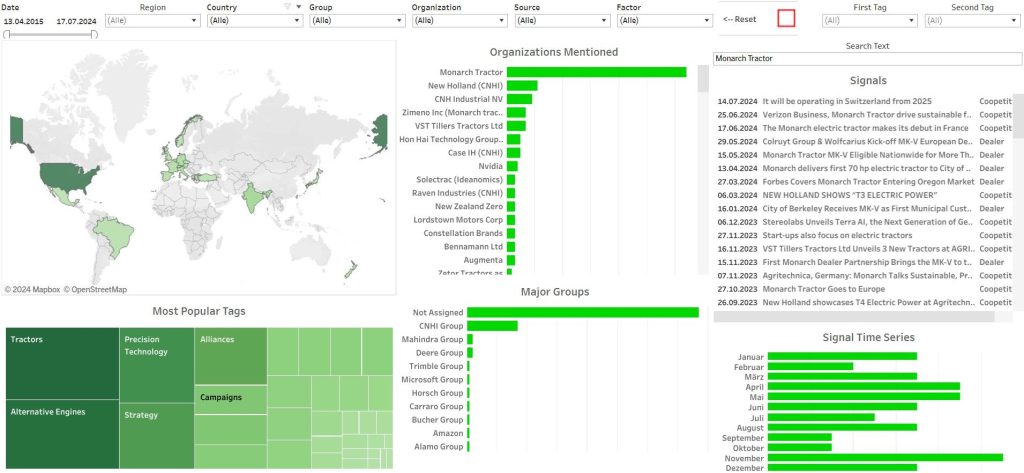Viewport: 1024px width, 473px height.
Task: Select the CNHI Group bar in Major Groups
Action: (x=492, y=325)
